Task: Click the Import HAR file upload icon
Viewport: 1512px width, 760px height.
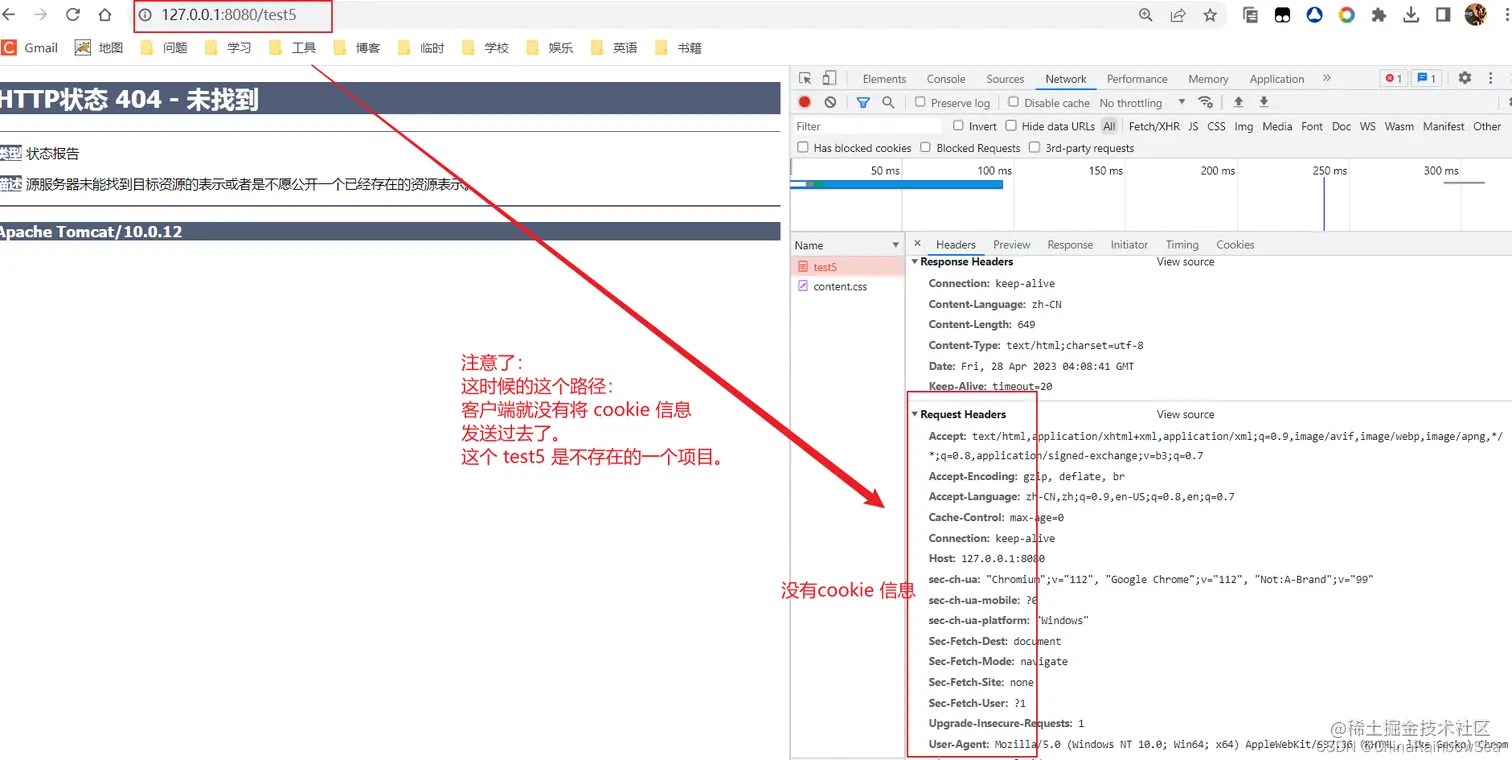Action: click(x=1238, y=102)
